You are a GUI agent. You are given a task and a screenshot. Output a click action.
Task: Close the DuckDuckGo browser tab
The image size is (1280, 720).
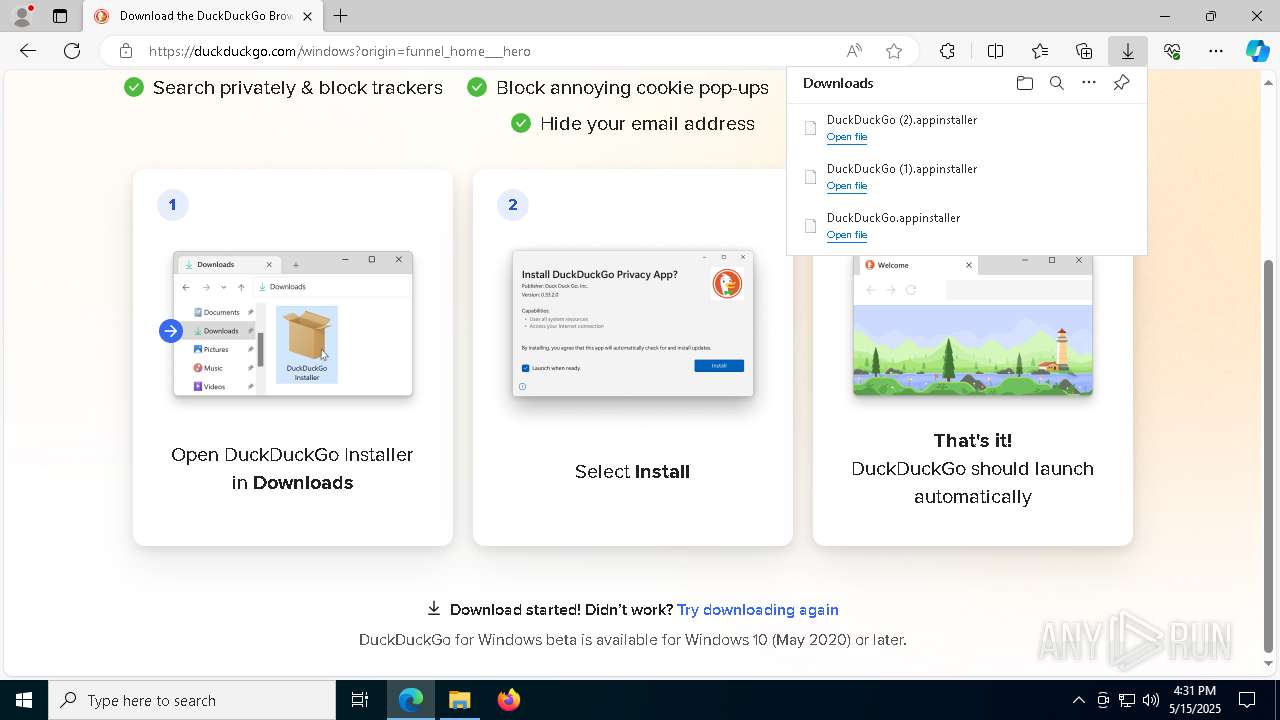tap(307, 16)
